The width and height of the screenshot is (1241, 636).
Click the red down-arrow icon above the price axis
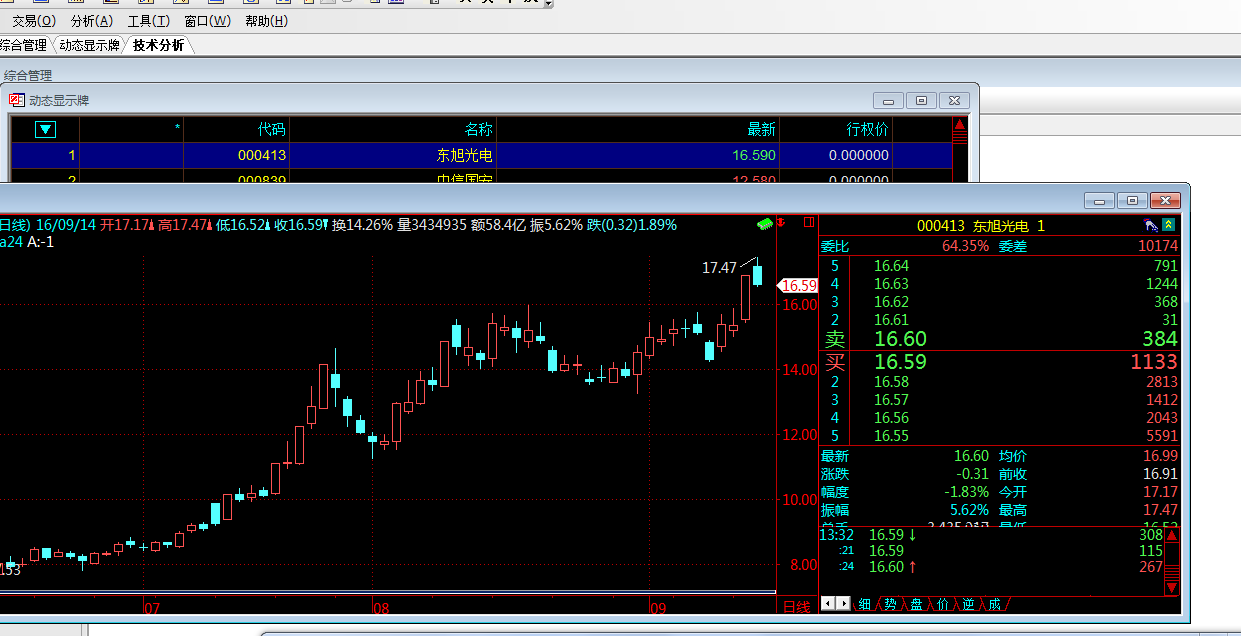[x=783, y=223]
